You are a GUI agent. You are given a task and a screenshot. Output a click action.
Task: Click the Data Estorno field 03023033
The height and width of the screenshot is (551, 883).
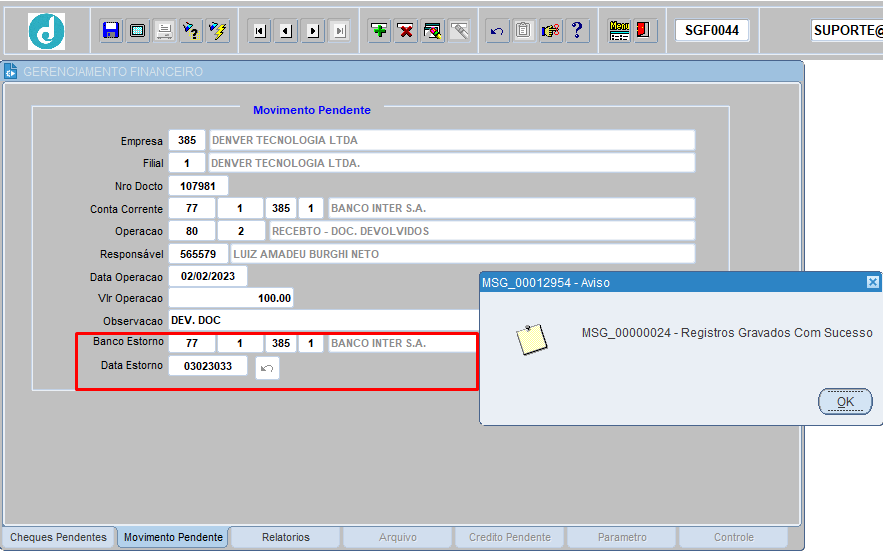(x=208, y=366)
